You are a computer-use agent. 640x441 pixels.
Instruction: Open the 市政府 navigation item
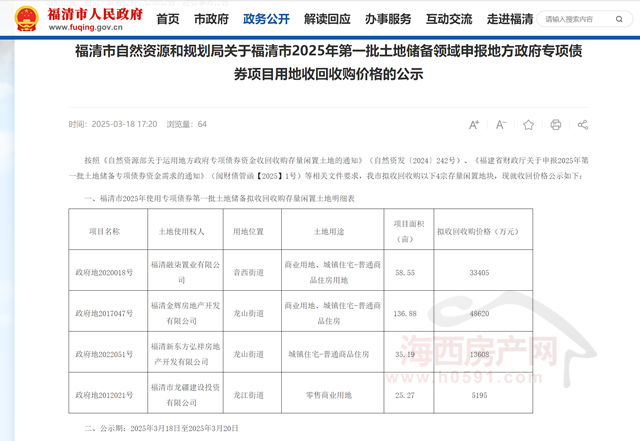[x=211, y=19]
